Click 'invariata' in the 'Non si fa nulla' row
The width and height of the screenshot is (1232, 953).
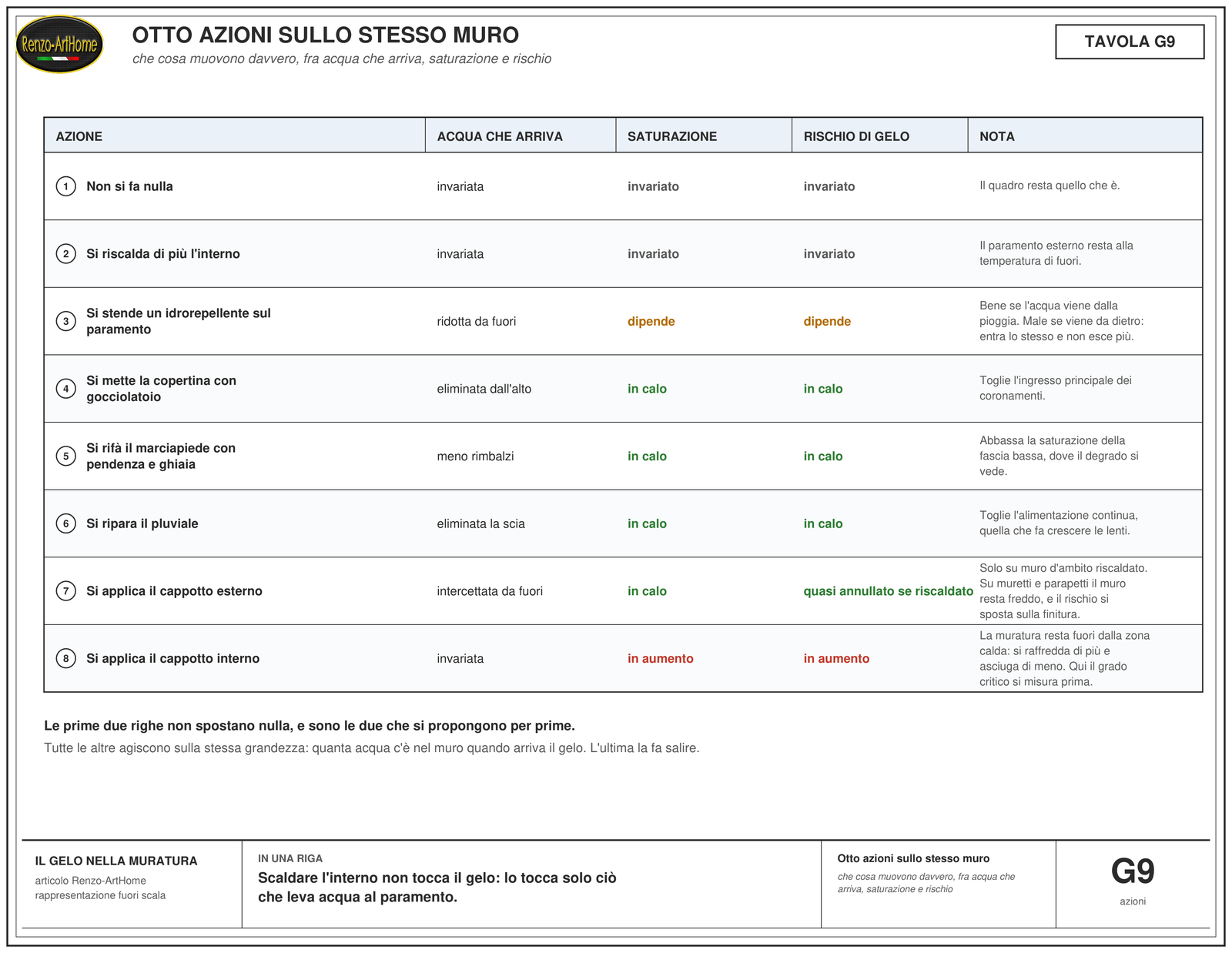460,186
